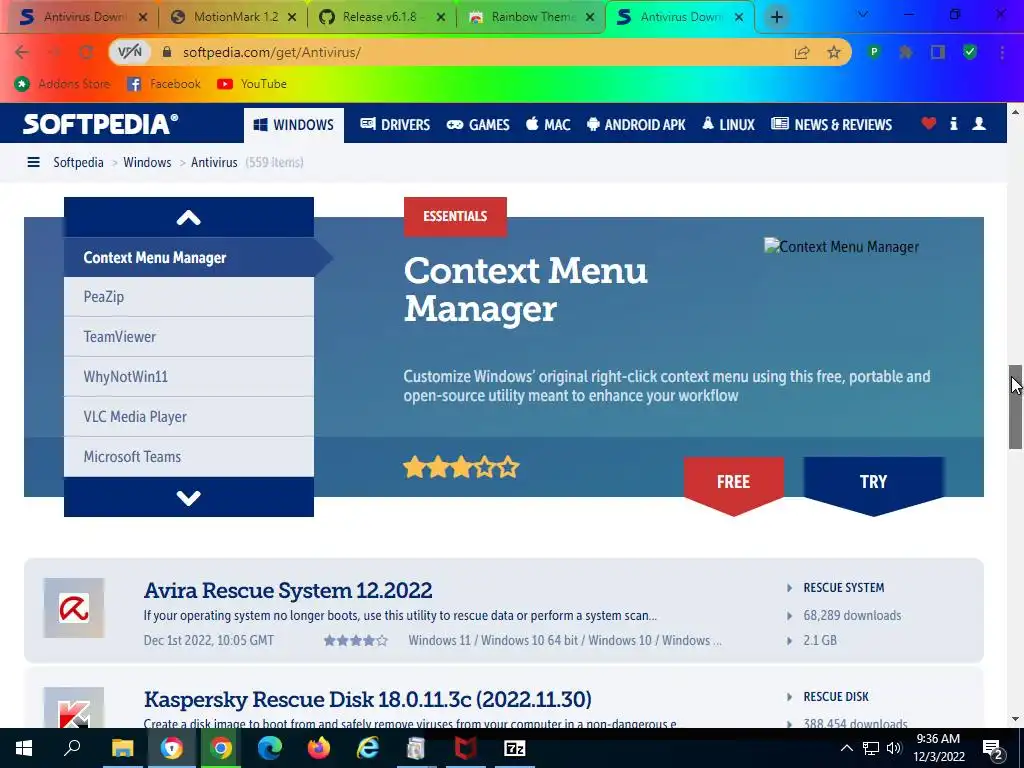Go back with the browser back arrow

coord(22,52)
